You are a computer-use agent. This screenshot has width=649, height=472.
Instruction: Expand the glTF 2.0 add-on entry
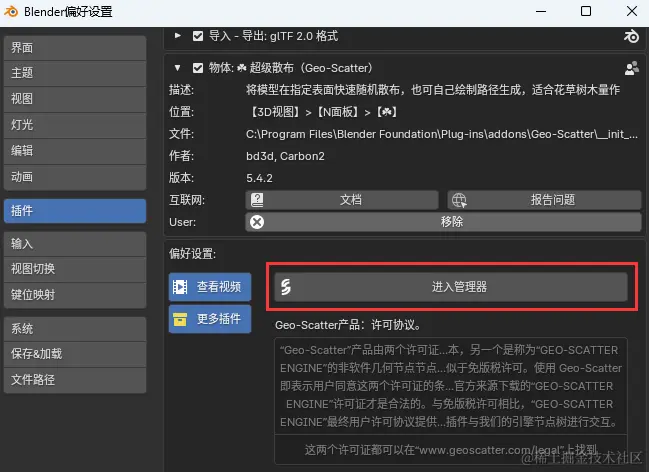[178, 36]
